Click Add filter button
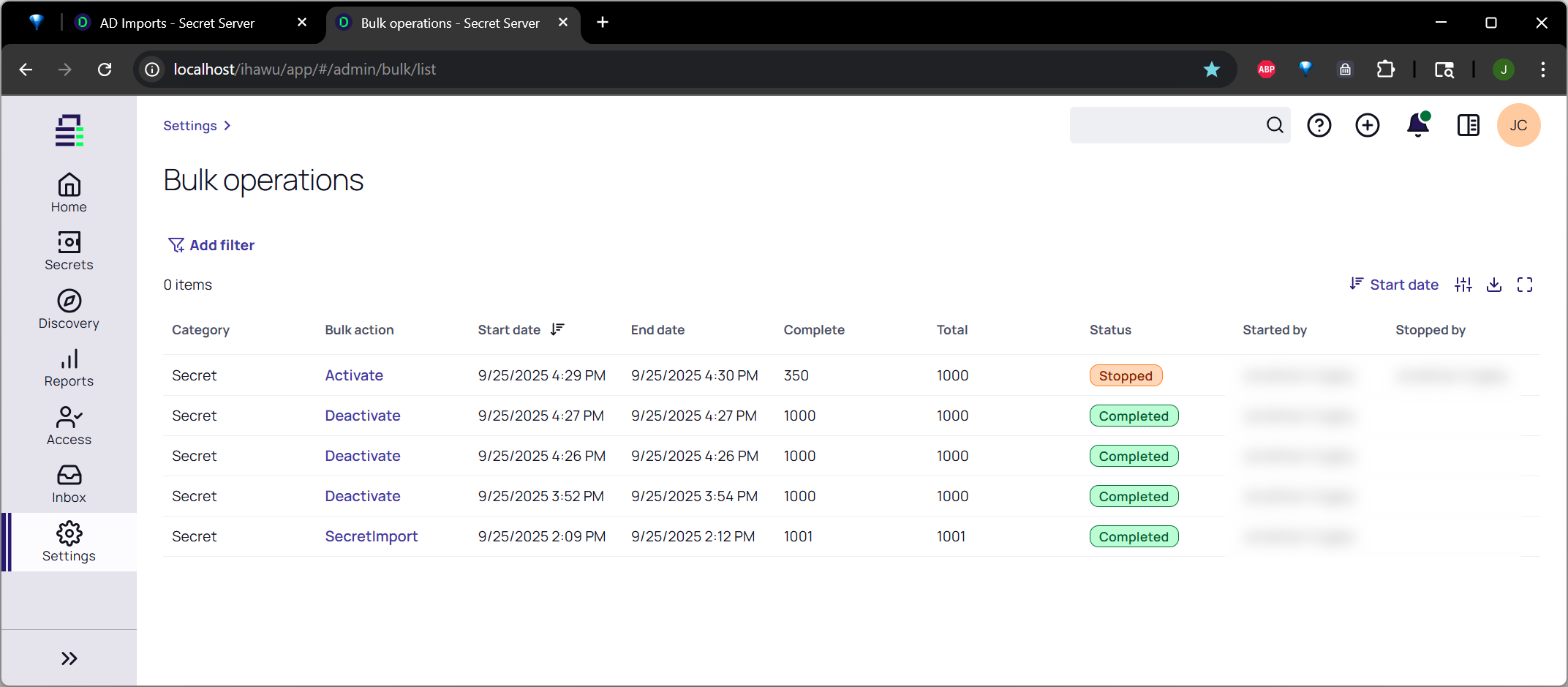The image size is (1568, 687). [x=211, y=245]
